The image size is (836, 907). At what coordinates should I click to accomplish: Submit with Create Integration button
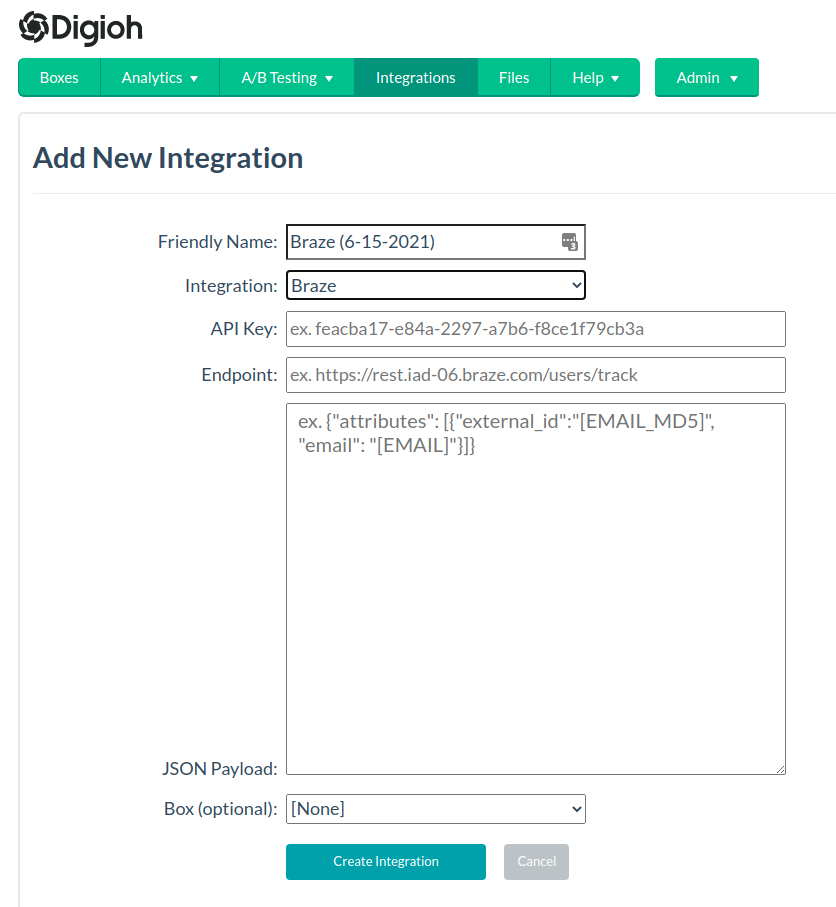coord(386,862)
